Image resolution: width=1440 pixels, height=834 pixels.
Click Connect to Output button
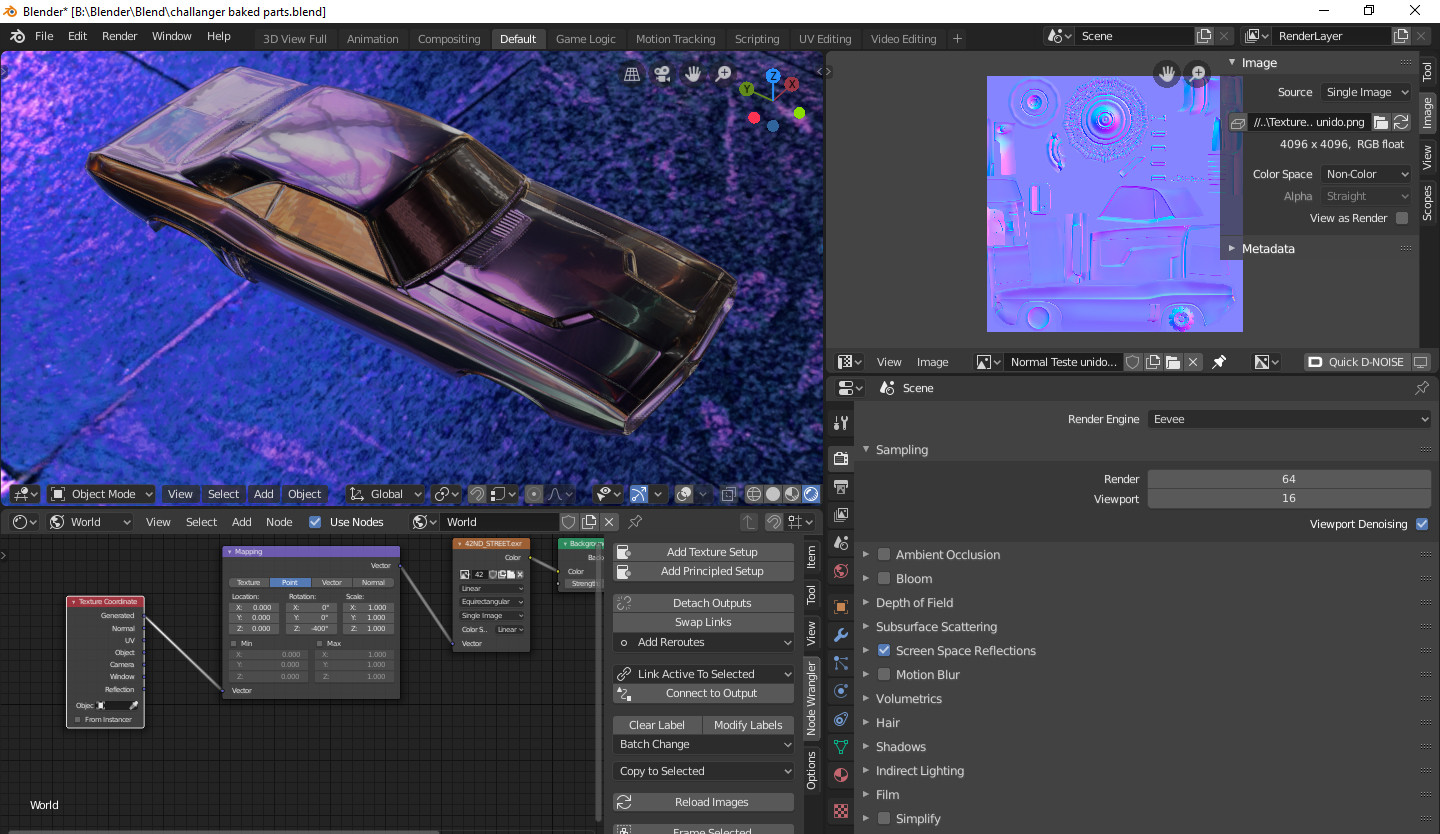pos(705,694)
